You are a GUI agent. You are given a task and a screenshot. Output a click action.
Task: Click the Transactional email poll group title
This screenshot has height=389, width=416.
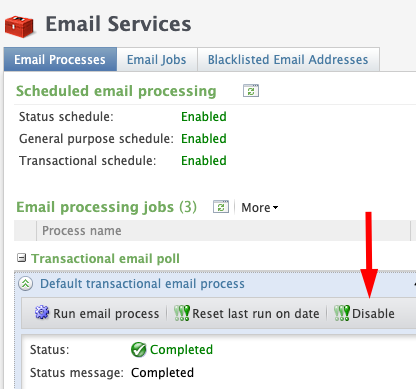coord(105,258)
